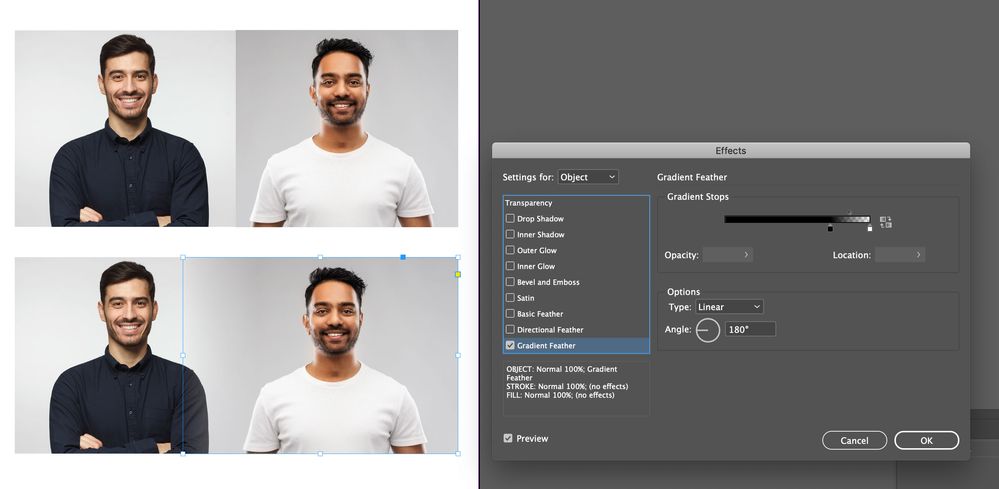The image size is (999, 489).
Task: Enable the Inner Glow checkbox
Action: (510, 266)
